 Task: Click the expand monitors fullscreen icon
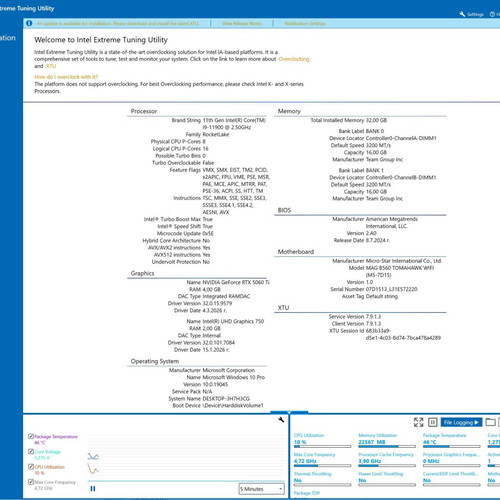point(418,422)
